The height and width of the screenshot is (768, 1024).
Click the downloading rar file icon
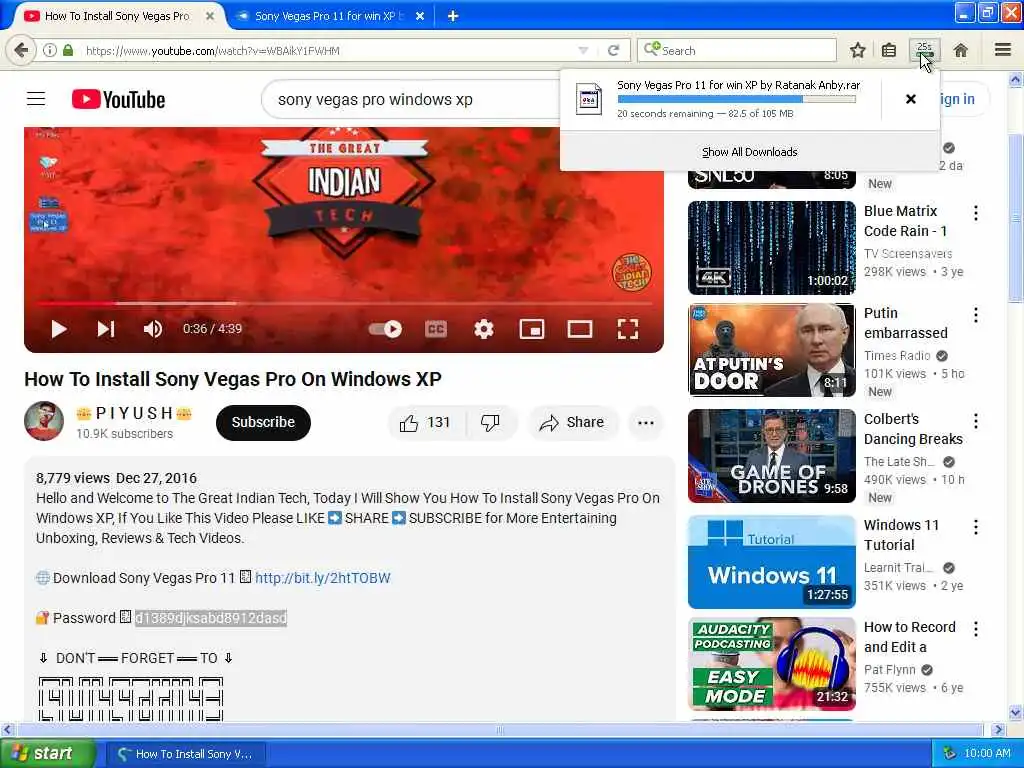pos(588,99)
